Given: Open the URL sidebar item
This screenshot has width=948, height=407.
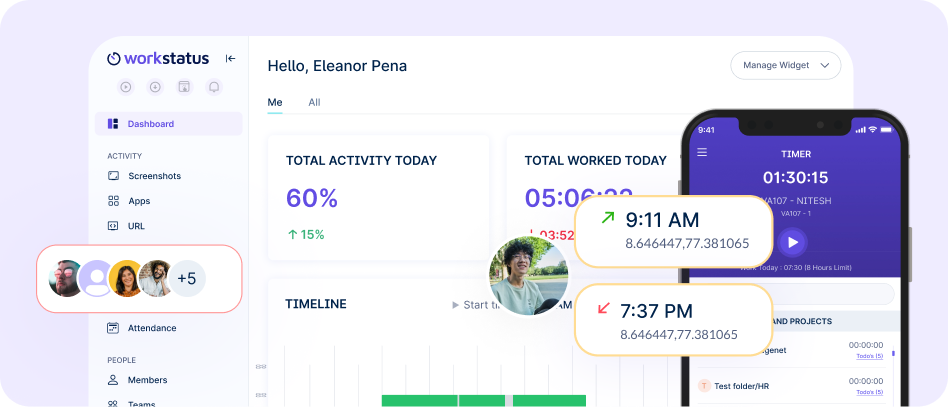Looking at the screenshot, I should [136, 226].
